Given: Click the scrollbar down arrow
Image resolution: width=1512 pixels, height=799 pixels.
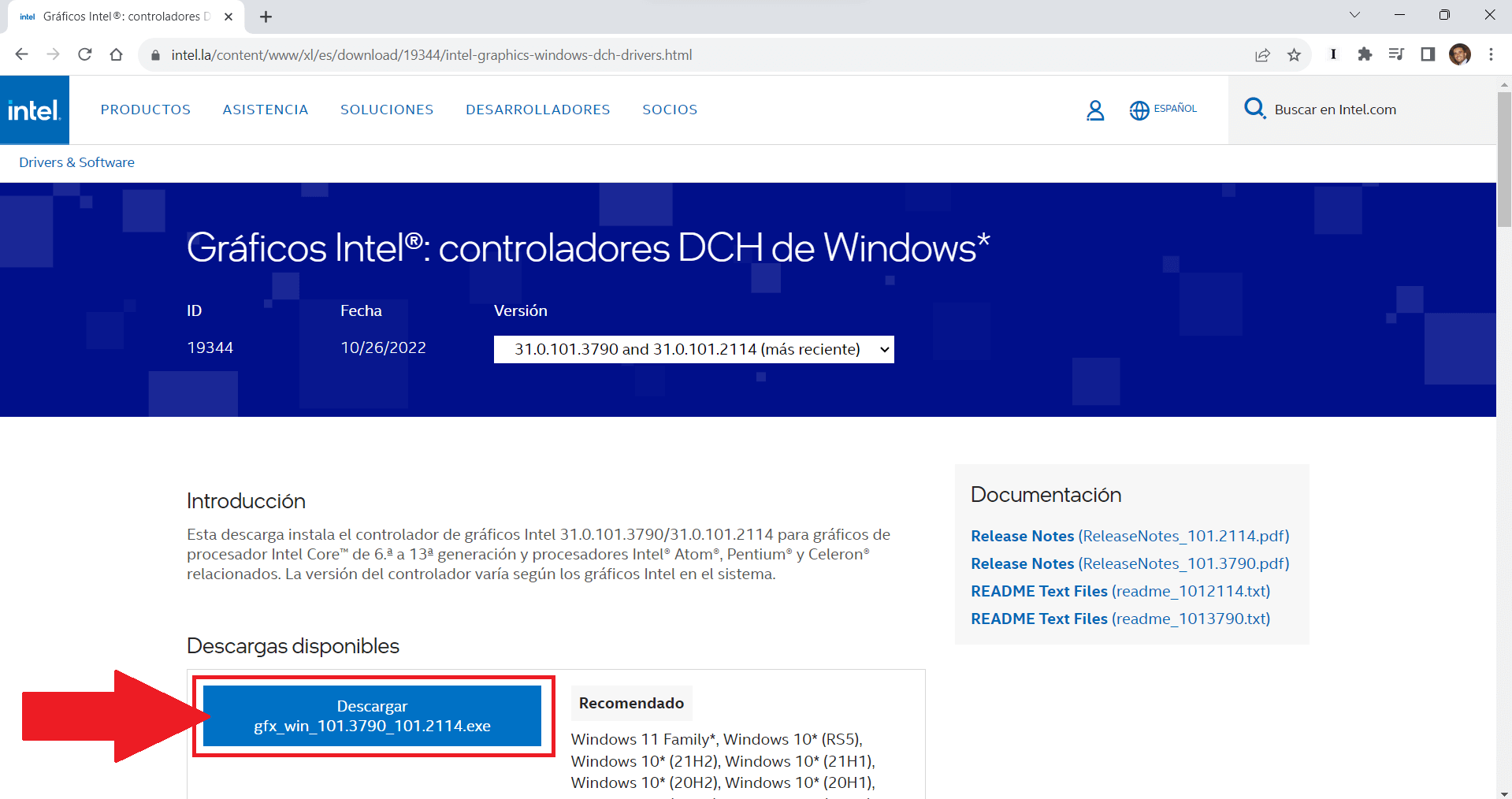Looking at the screenshot, I should [x=1504, y=793].
